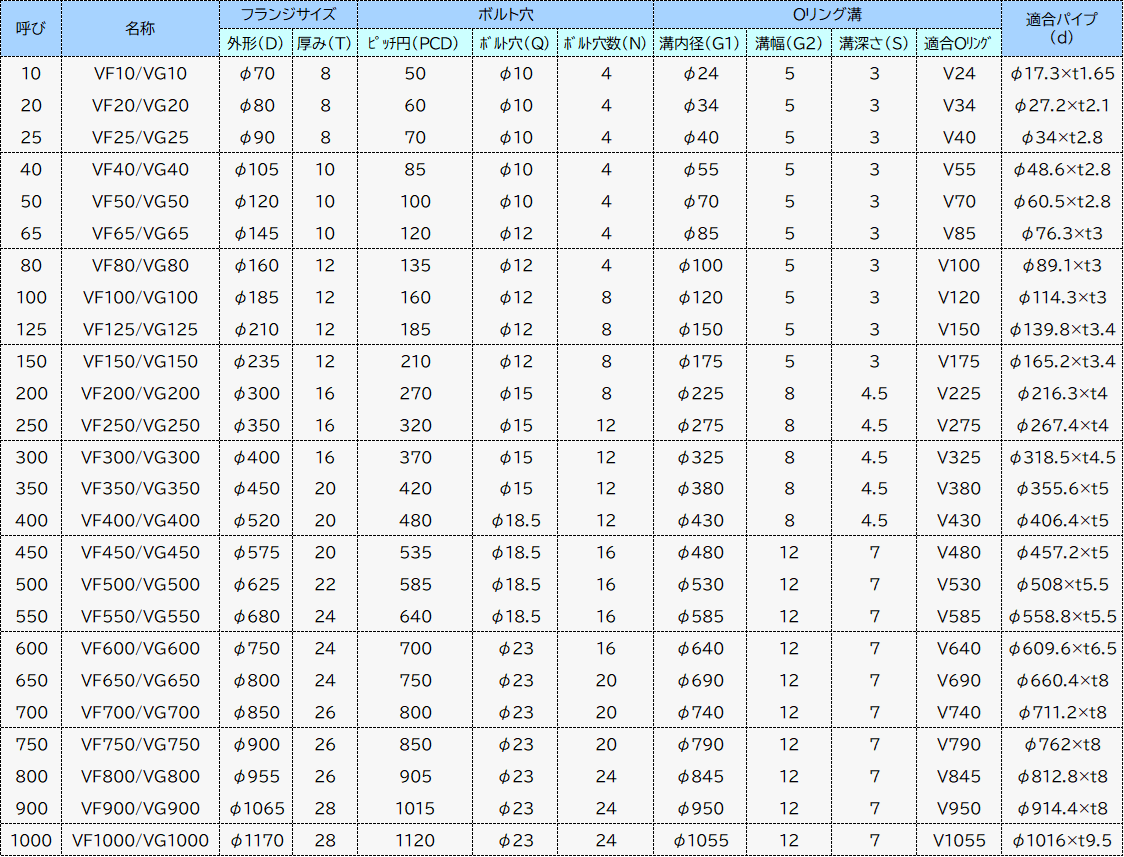
Task: Click the フランジサイズ group header
Action: pyautogui.click(x=288, y=14)
